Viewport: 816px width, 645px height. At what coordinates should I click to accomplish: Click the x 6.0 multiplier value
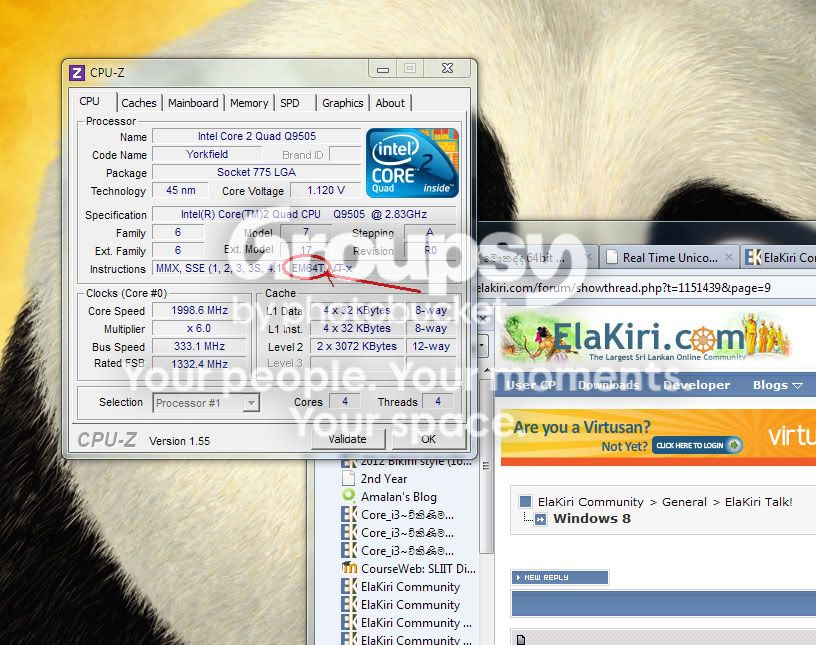pyautogui.click(x=199, y=328)
